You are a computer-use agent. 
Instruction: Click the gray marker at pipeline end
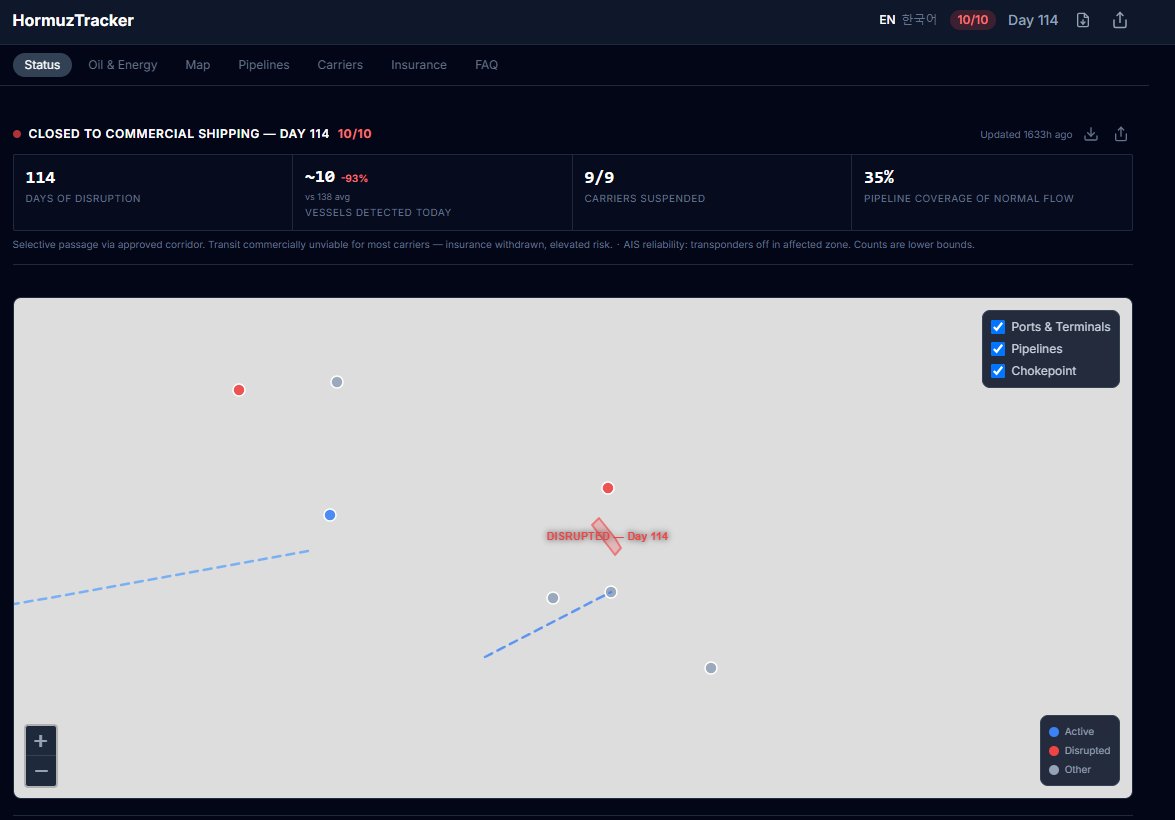point(611,592)
